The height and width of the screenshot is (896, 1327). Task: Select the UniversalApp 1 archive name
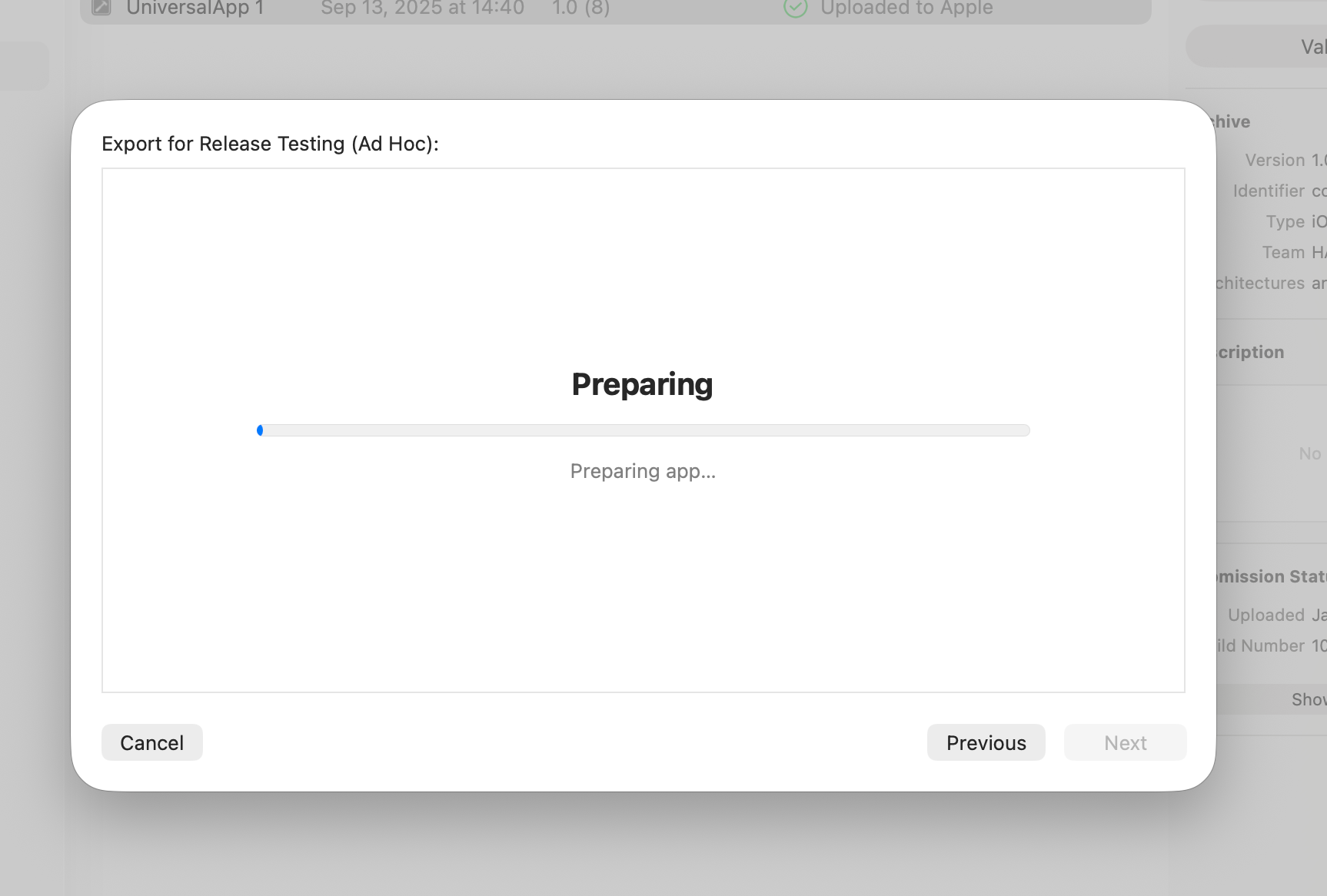pos(195,8)
